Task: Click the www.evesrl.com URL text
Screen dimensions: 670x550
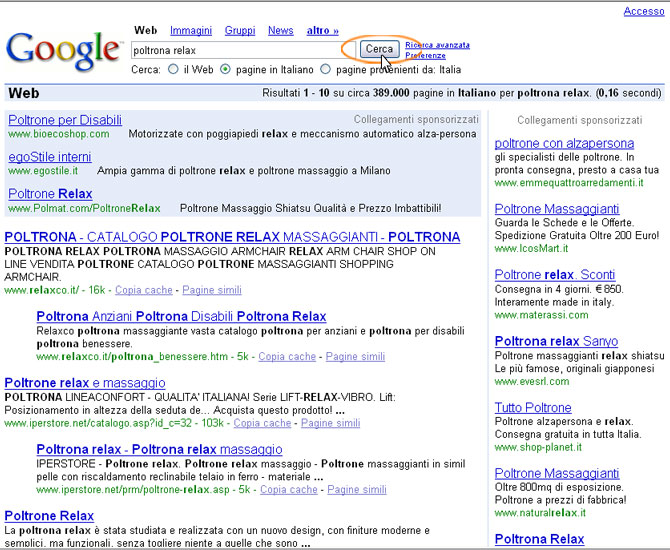Action: pyautogui.click(x=532, y=382)
